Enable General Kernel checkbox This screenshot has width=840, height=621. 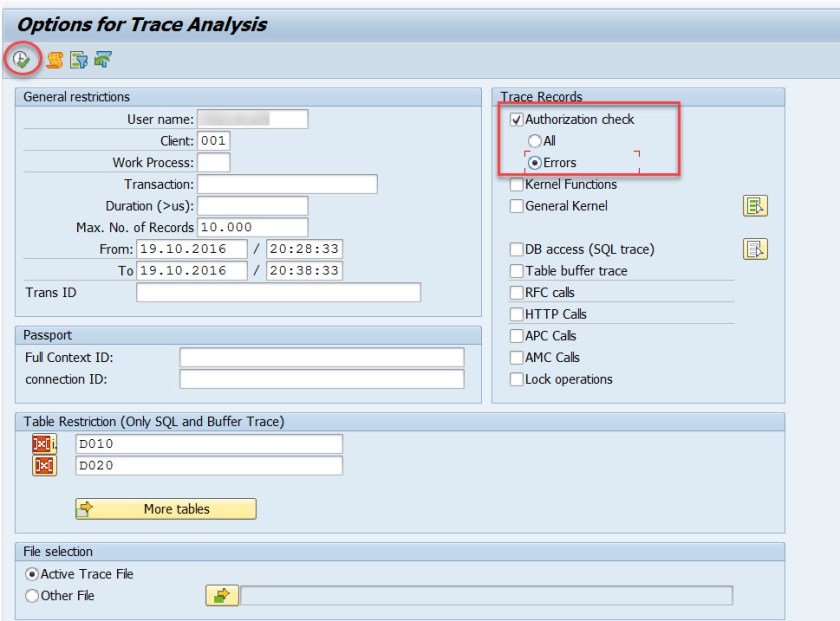click(516, 206)
